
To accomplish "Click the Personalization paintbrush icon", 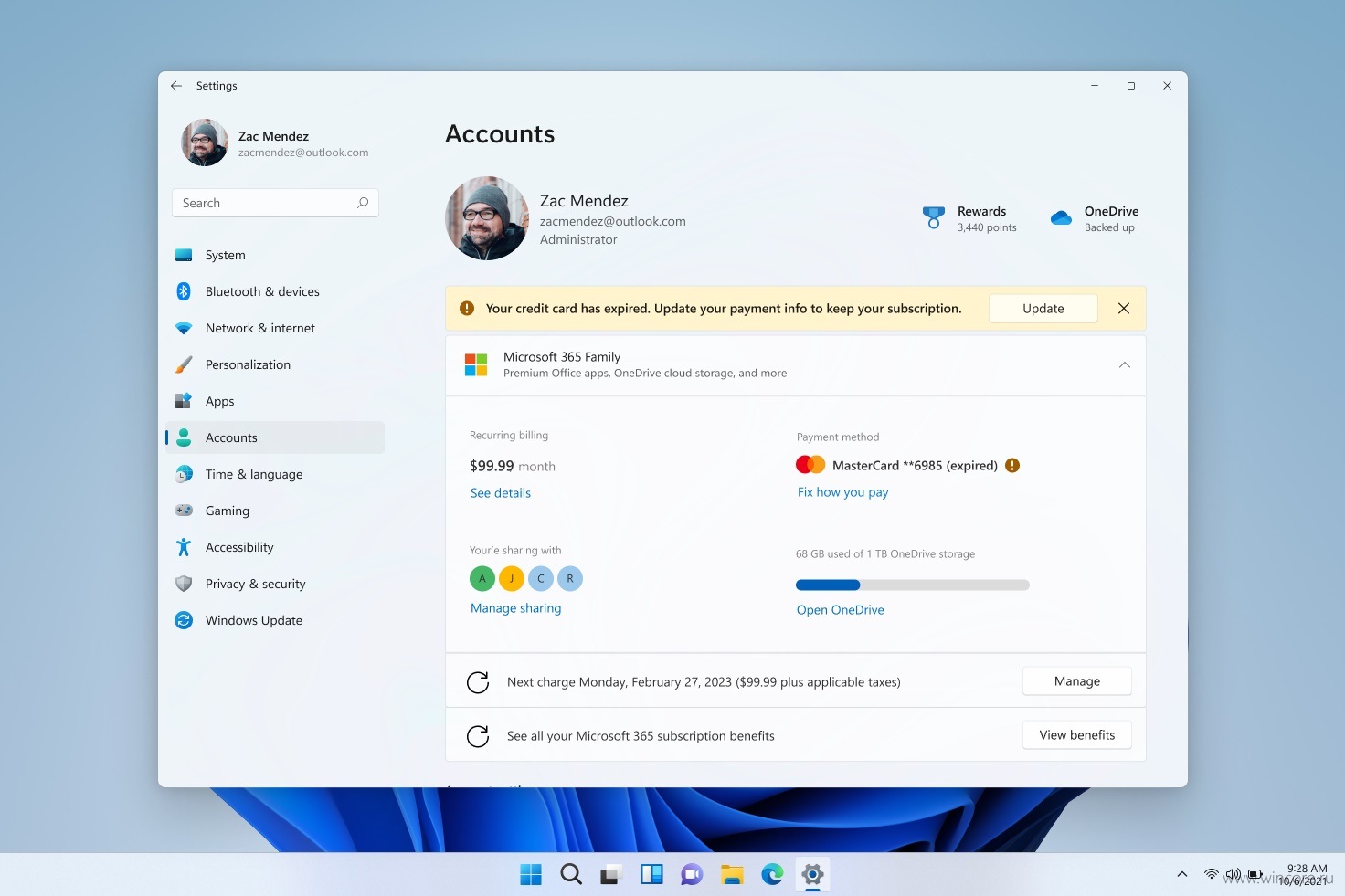I will (x=184, y=364).
